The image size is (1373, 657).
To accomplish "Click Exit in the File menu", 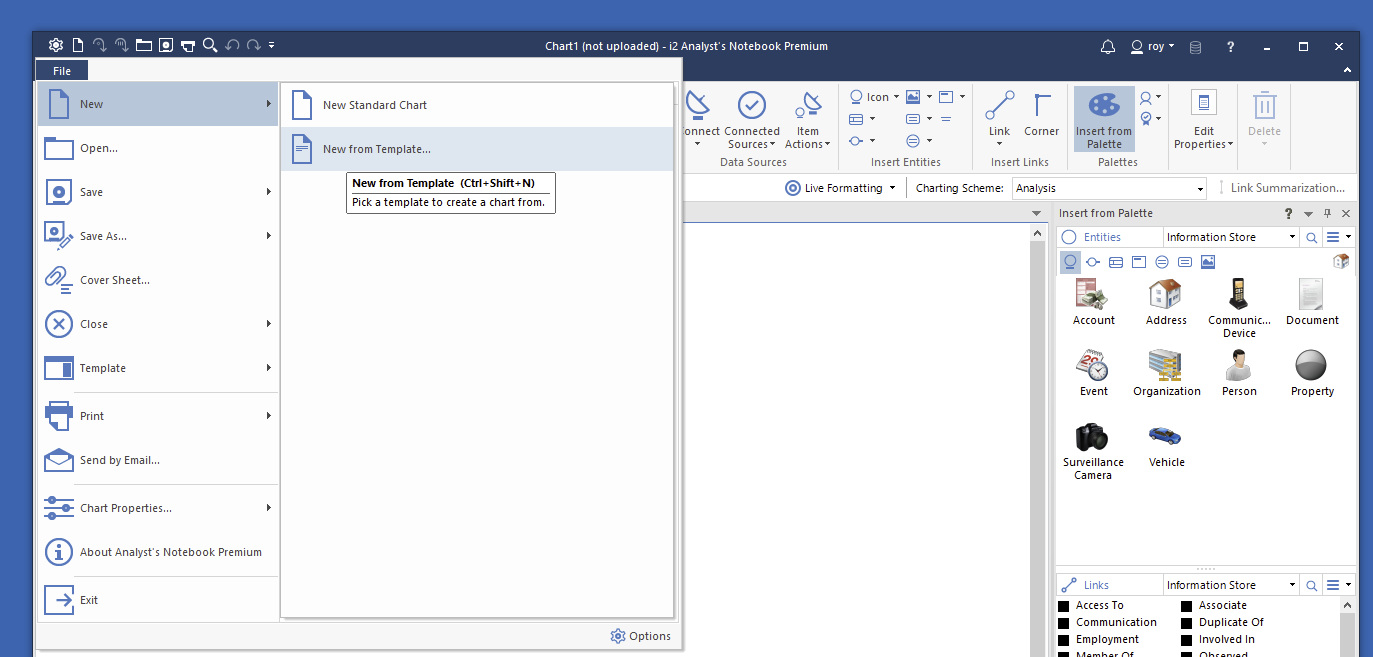I will (89, 600).
